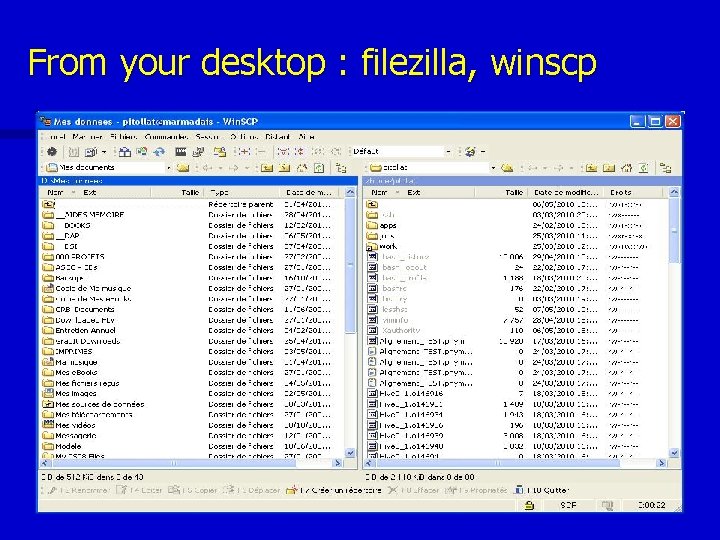Go to remote home directory icon
This screenshot has height=540, width=720.
[626, 168]
